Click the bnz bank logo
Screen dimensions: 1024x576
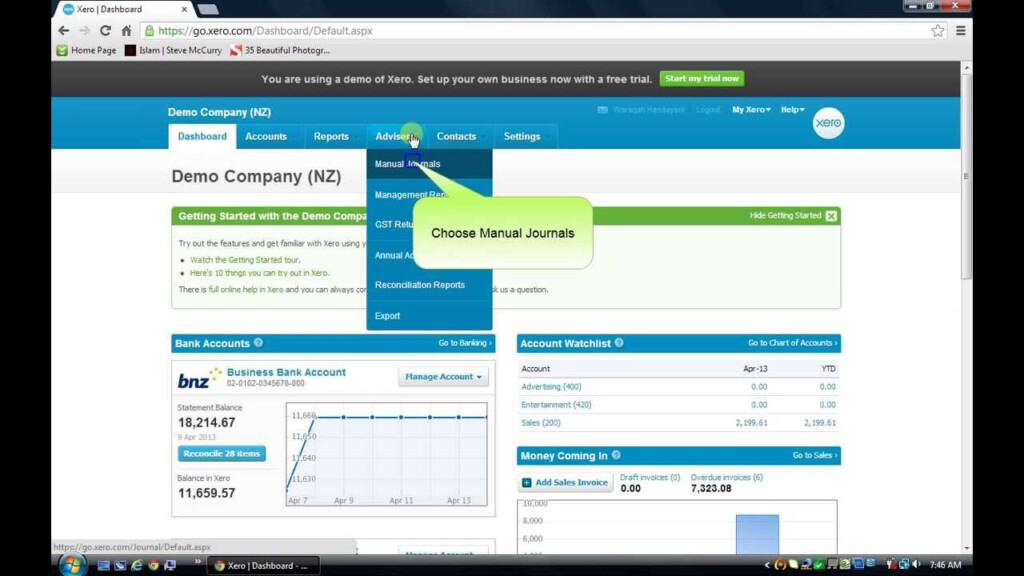click(x=199, y=378)
